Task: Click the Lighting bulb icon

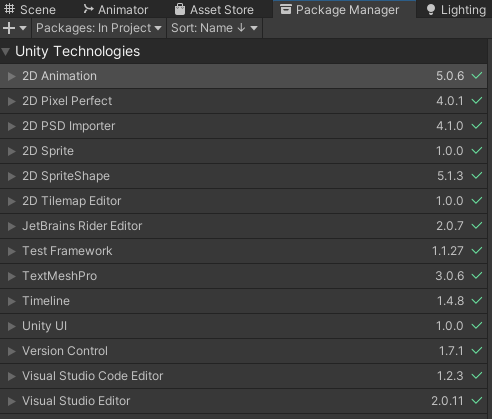Action: tap(431, 9)
